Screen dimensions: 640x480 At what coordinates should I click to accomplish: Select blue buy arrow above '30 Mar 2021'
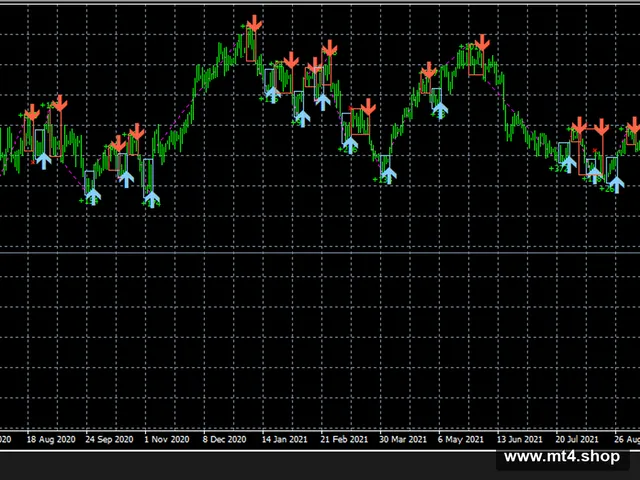click(389, 176)
